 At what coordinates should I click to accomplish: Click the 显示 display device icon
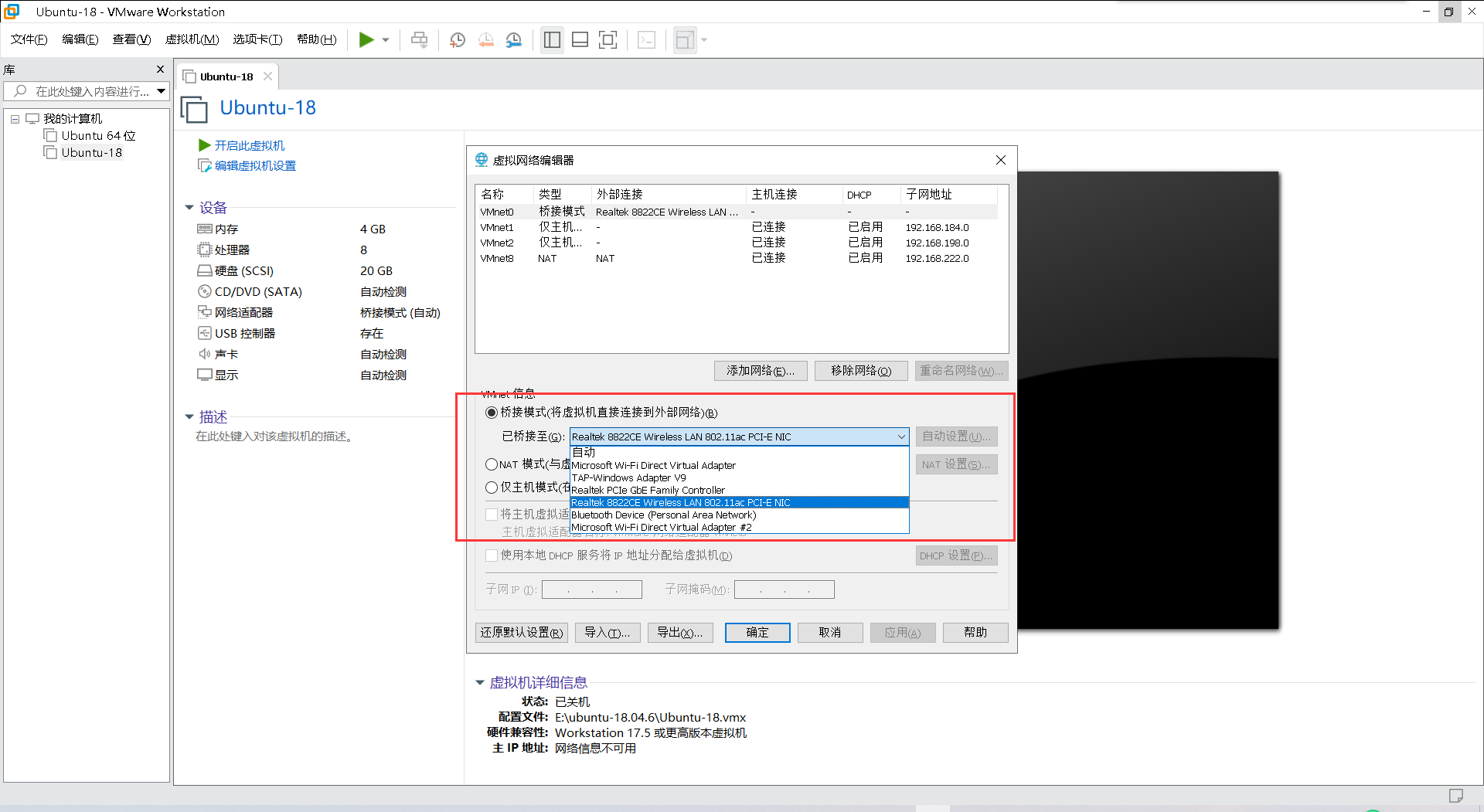coord(205,375)
